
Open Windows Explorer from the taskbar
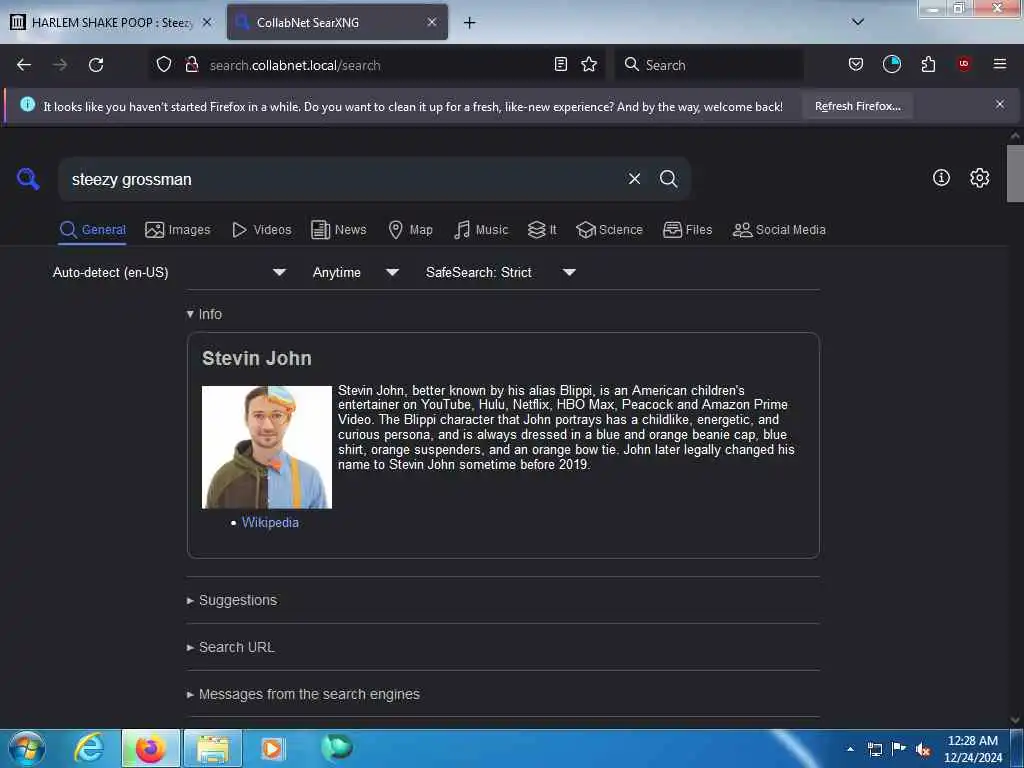(213, 748)
